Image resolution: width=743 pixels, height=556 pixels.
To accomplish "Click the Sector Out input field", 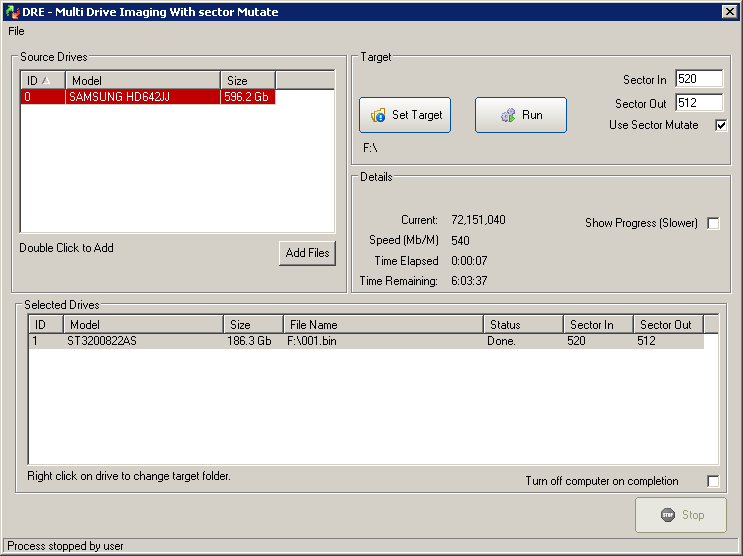I will tap(698, 103).
